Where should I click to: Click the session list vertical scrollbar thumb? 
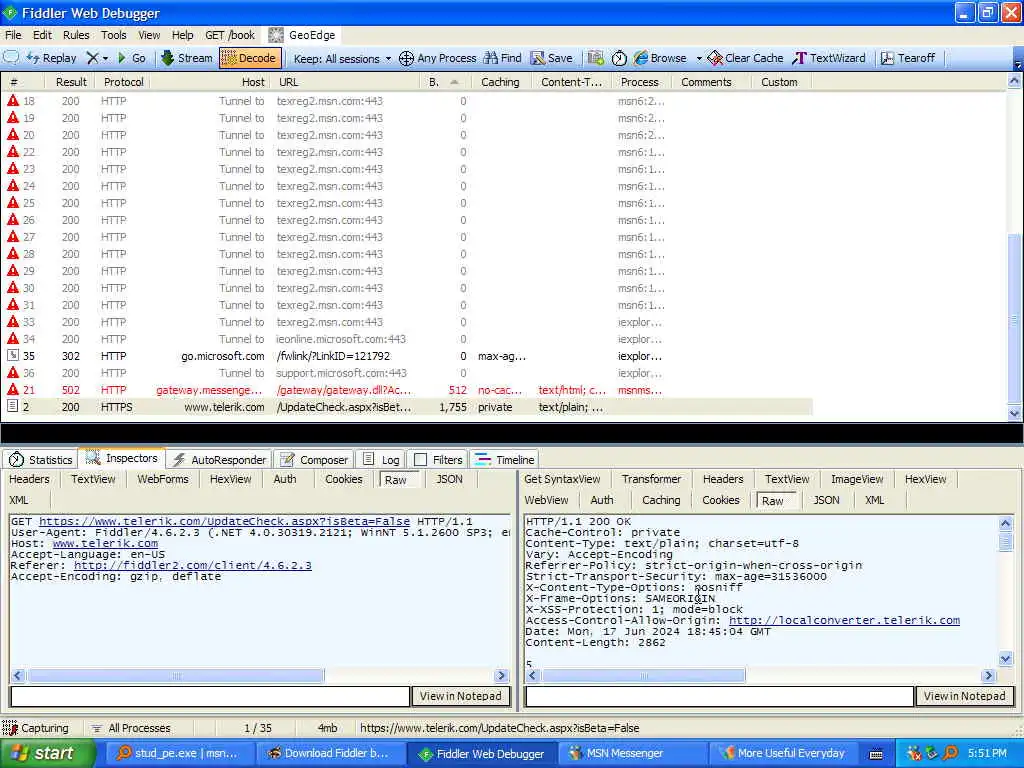point(1014,320)
